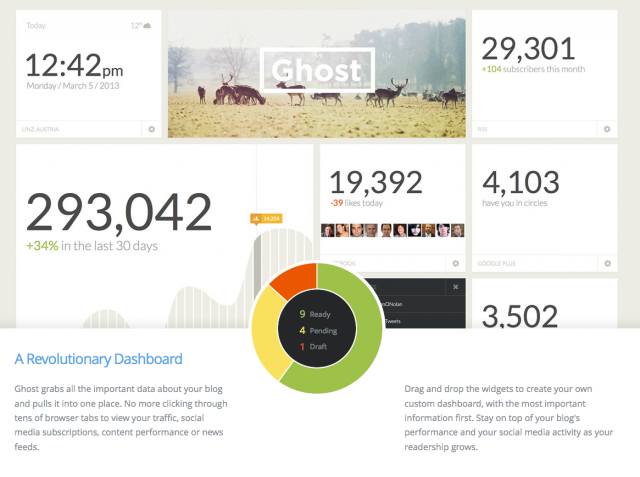Click "+34% in the last 30 days" text
Viewport: 640px width, 477px height.
tap(92, 246)
